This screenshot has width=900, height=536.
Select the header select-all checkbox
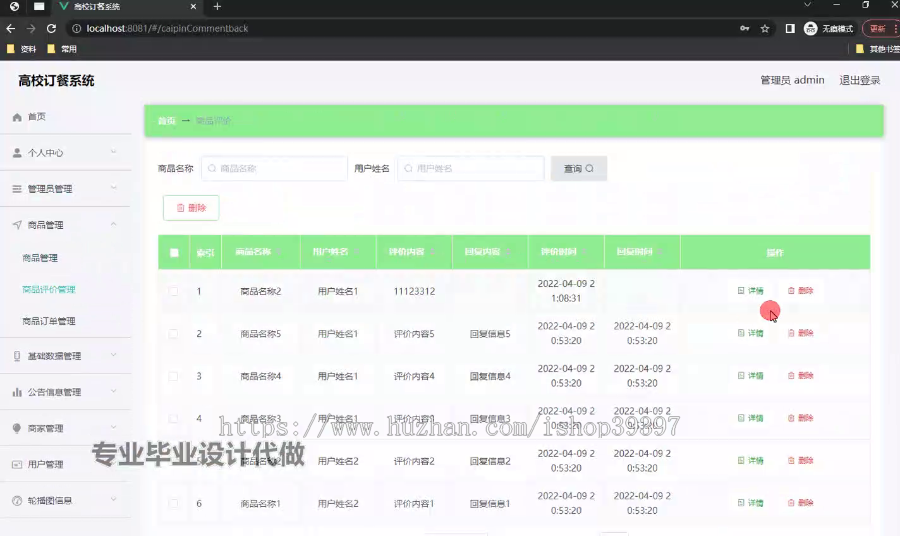[174, 253]
